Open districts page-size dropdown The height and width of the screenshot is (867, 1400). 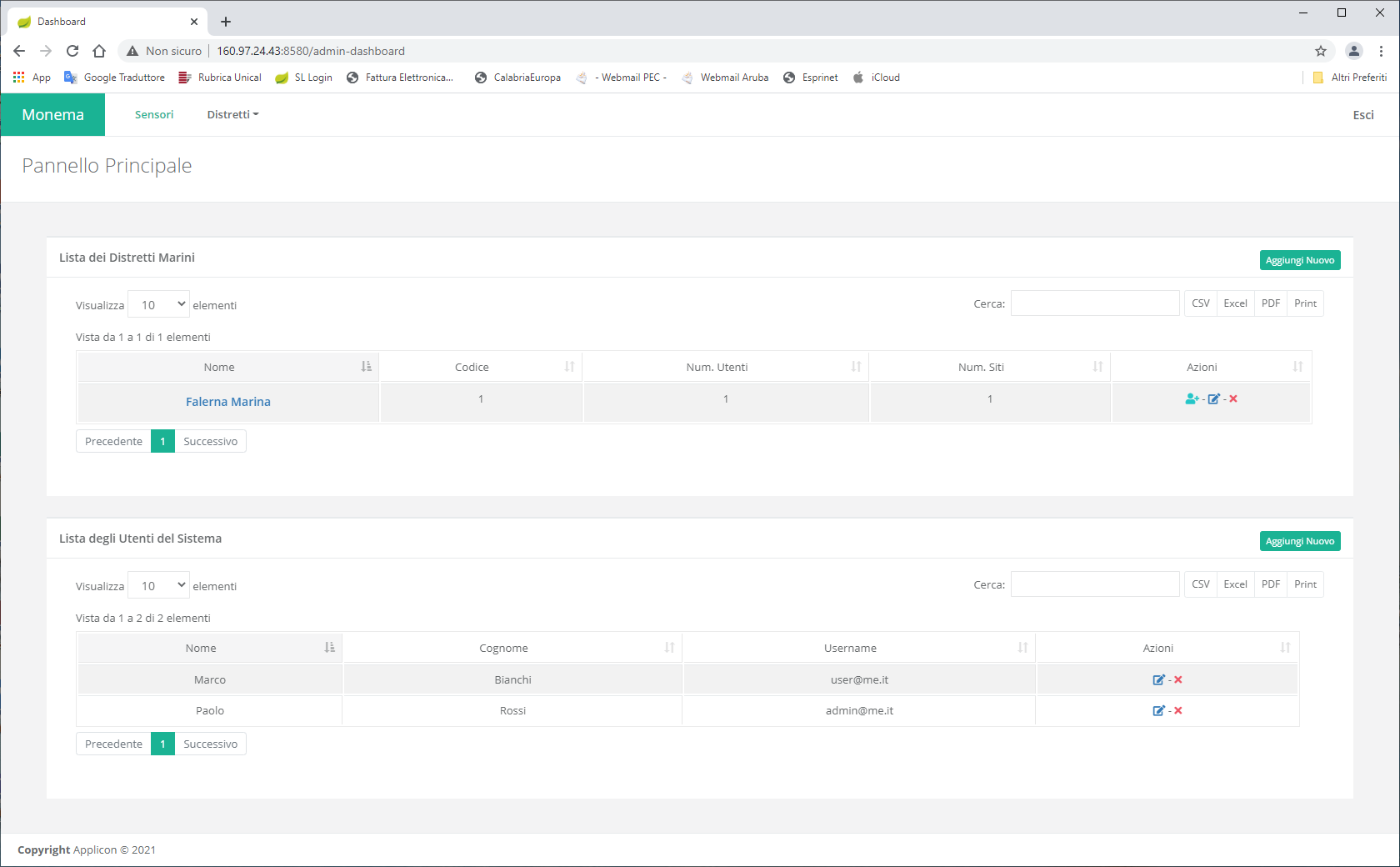[x=159, y=305]
